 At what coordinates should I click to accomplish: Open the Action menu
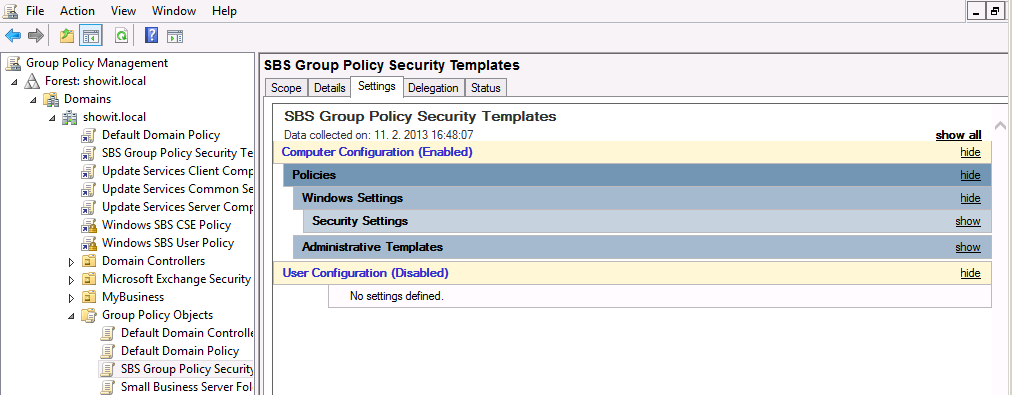pos(77,11)
